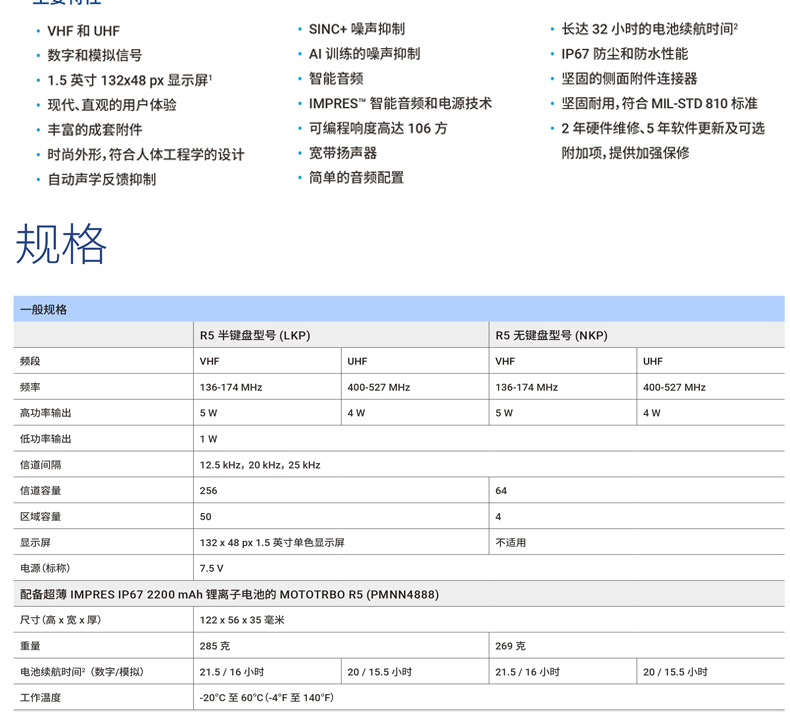Select the '285 克' weight value

coord(215,646)
